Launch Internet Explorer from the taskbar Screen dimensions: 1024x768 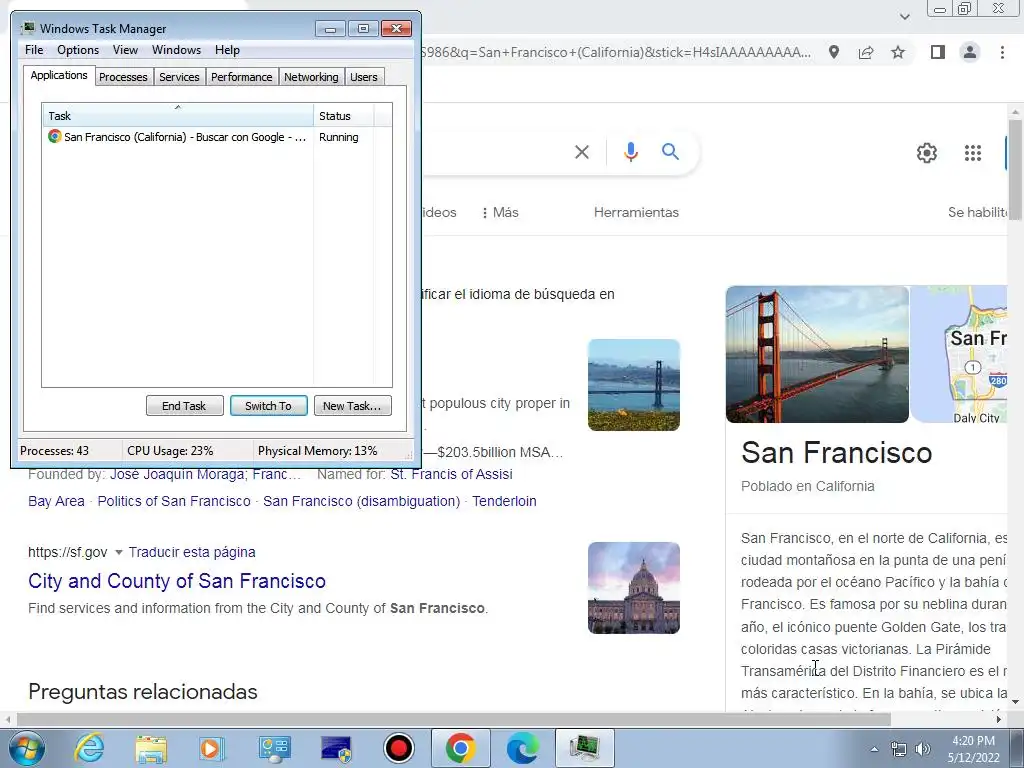[x=89, y=748]
